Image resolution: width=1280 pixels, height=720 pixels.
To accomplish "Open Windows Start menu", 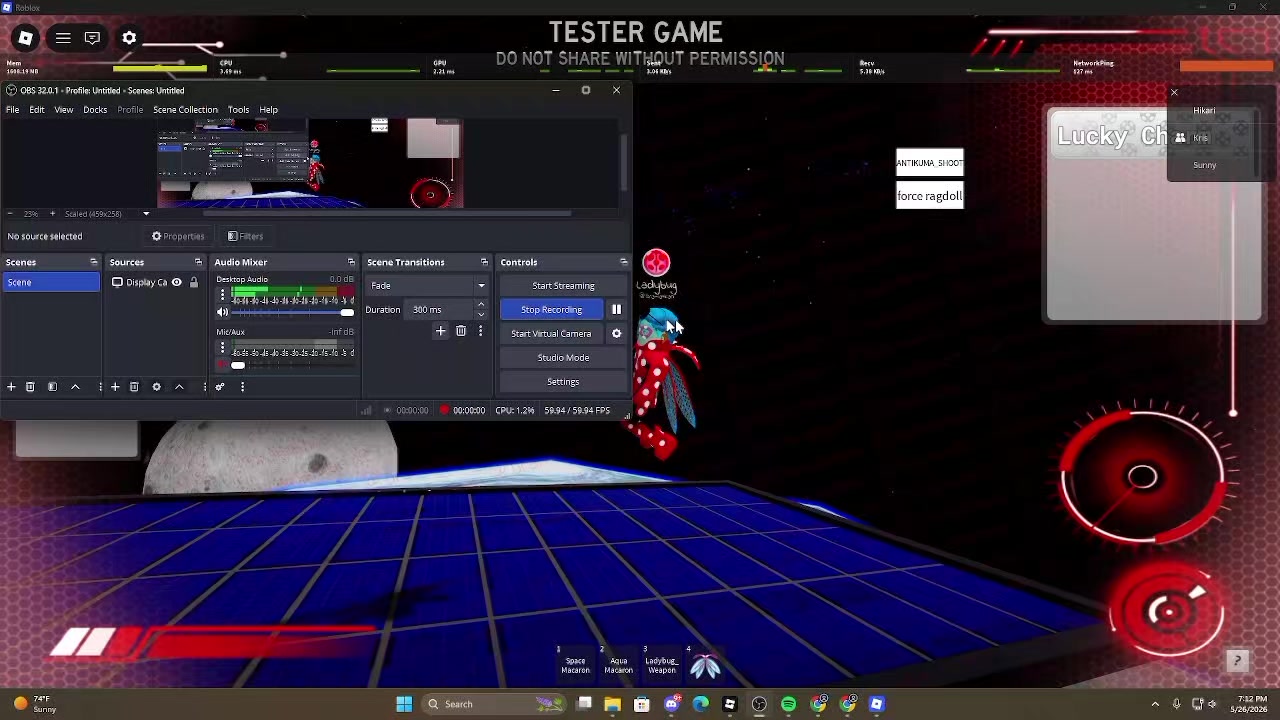I will click(x=404, y=704).
